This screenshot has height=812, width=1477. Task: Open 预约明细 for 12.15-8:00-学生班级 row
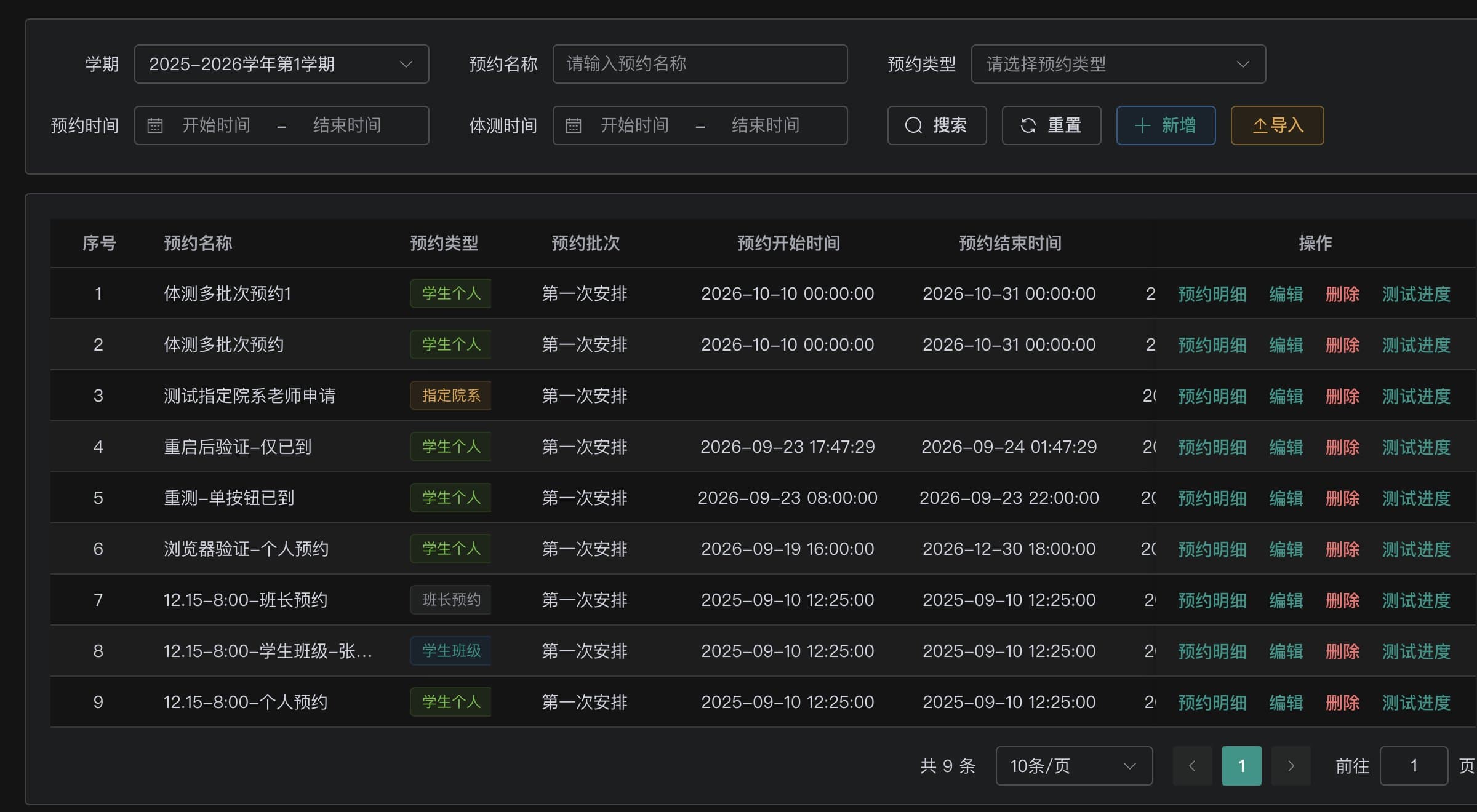(1212, 651)
